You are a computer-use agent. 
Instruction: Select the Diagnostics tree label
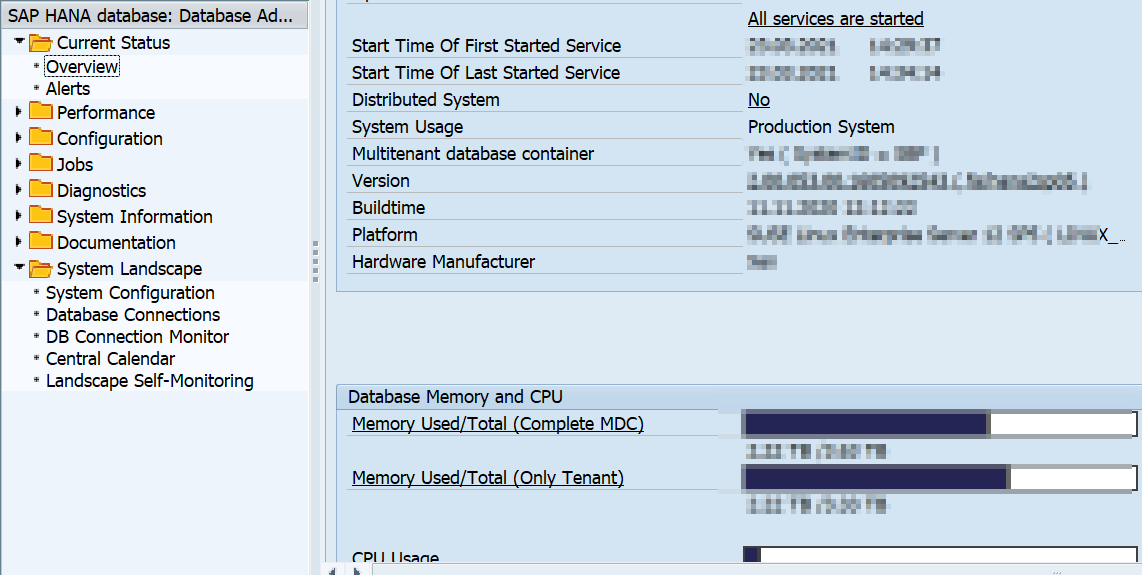101,191
